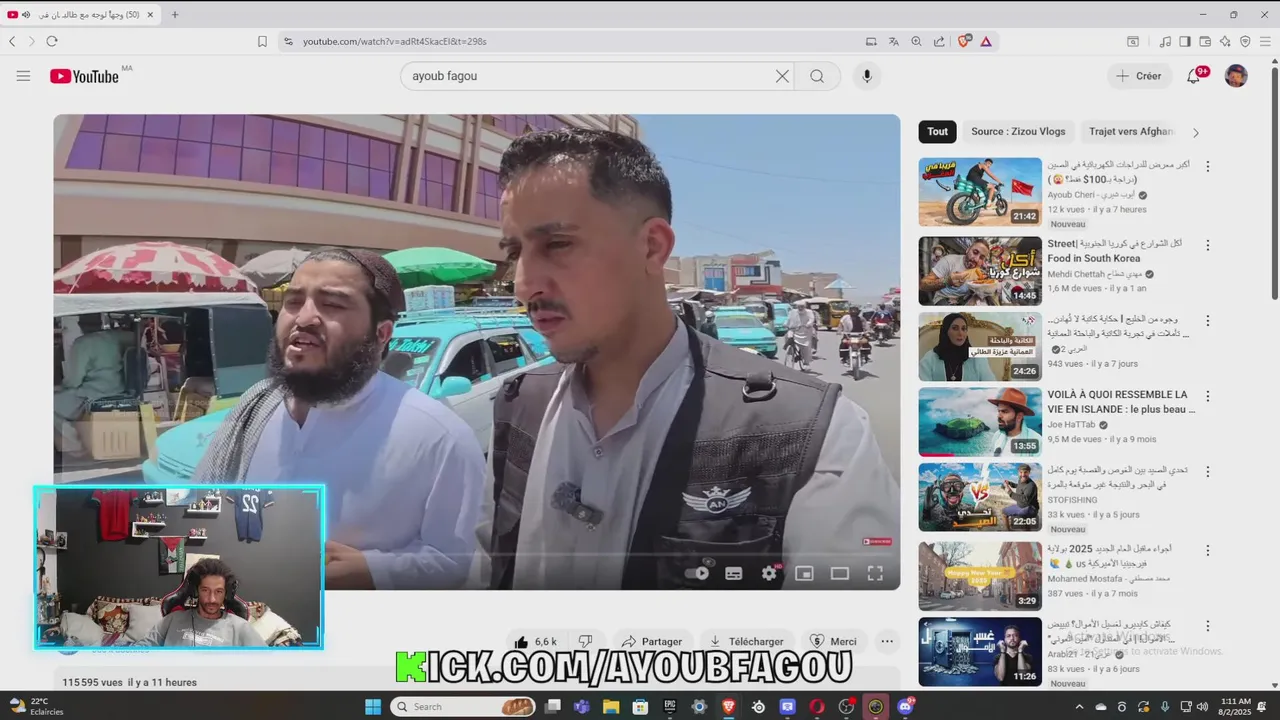Open Street Food in South Korea video
1280x720 pixels.
1115,251
